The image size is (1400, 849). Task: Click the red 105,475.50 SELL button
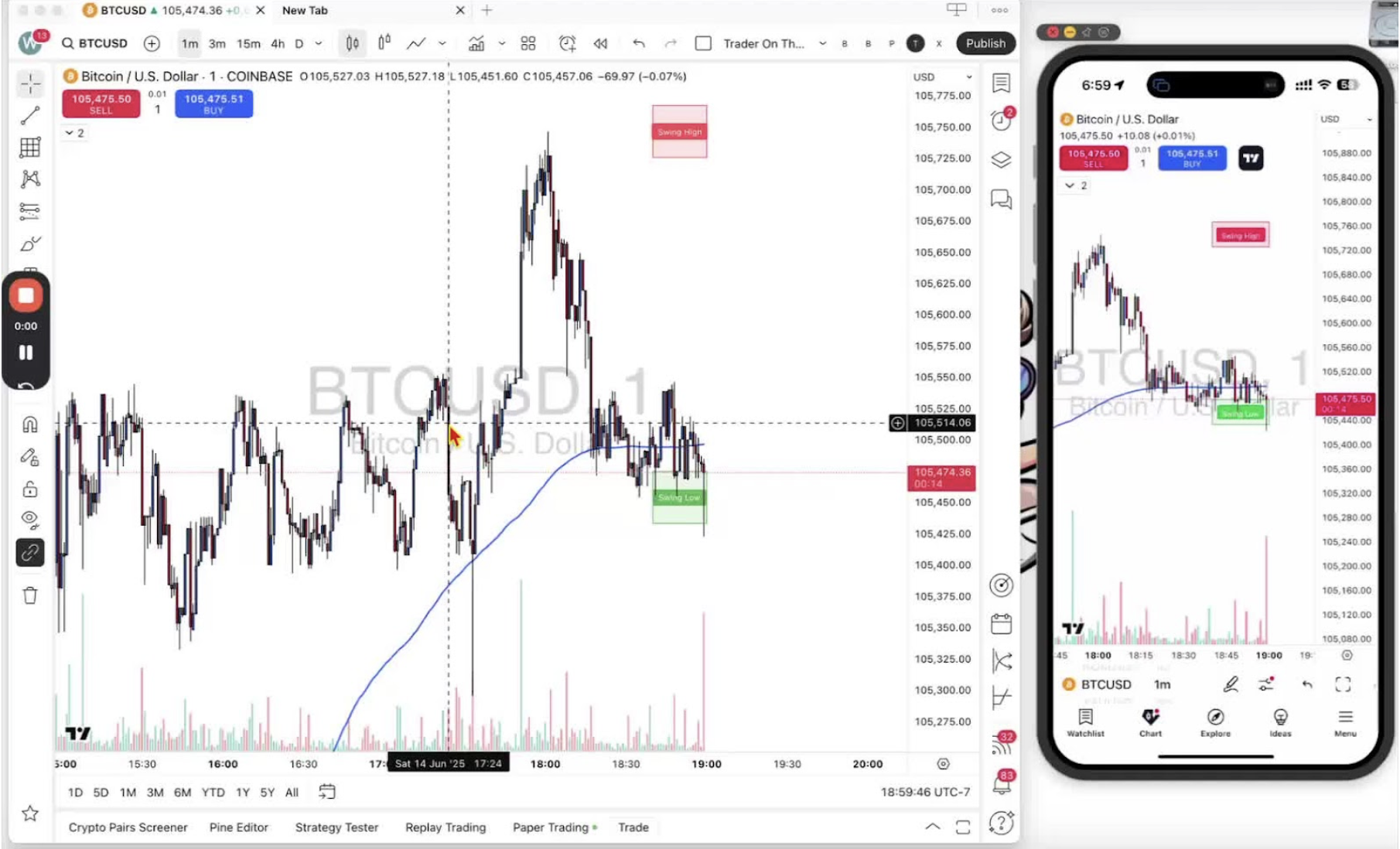pyautogui.click(x=101, y=104)
